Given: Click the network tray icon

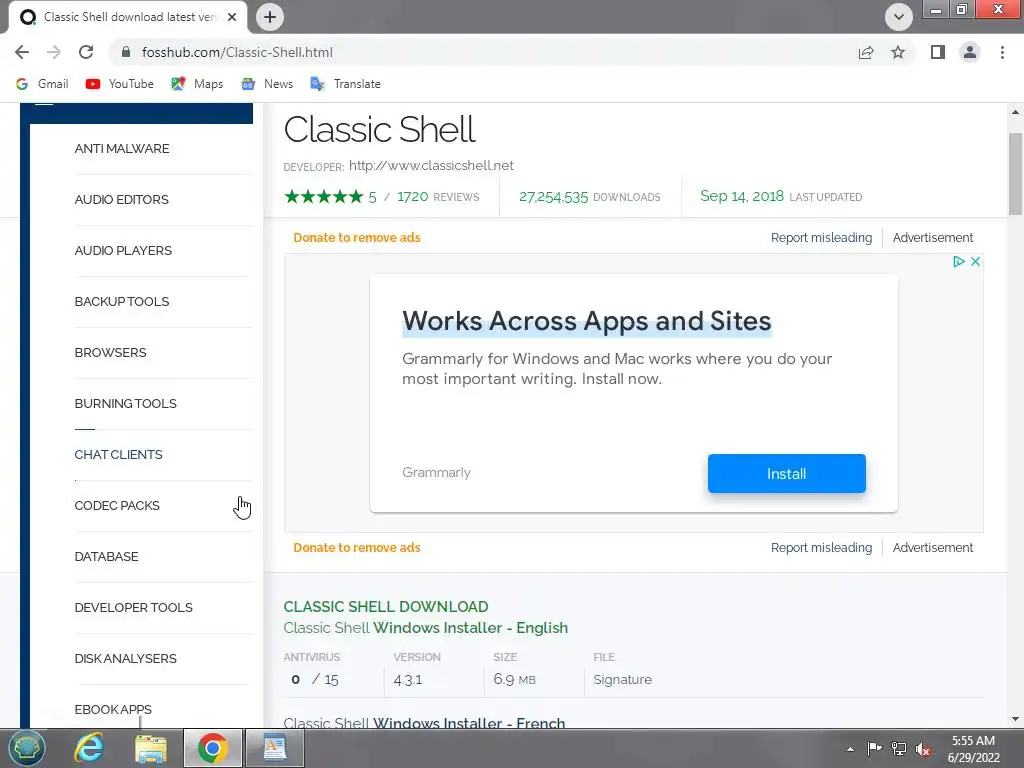Looking at the screenshot, I should coord(899,748).
